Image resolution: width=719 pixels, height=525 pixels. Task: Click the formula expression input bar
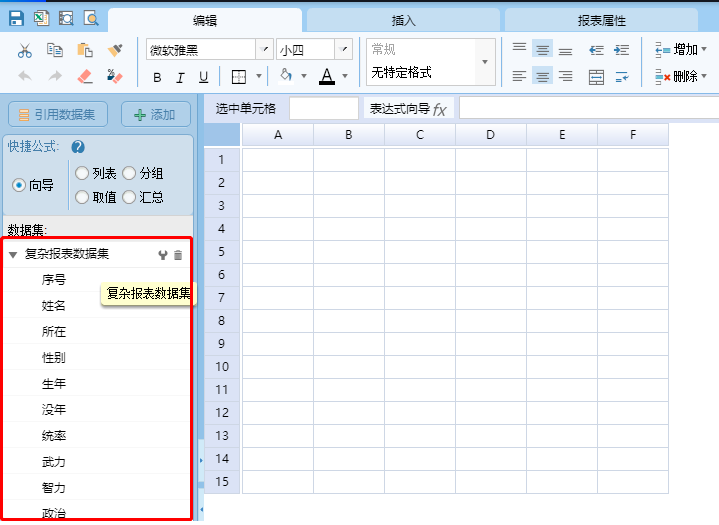(x=589, y=109)
